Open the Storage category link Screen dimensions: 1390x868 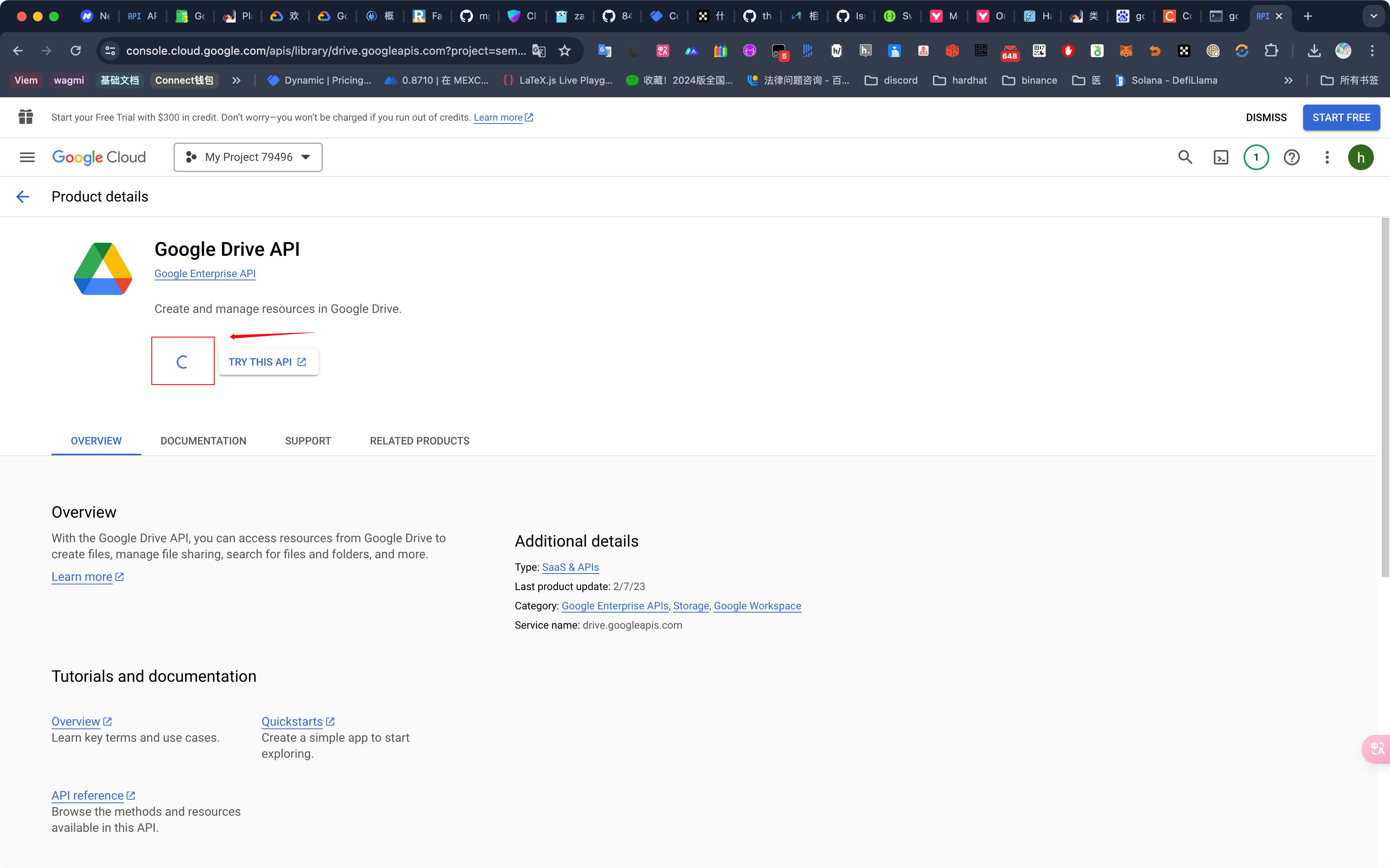point(691,606)
